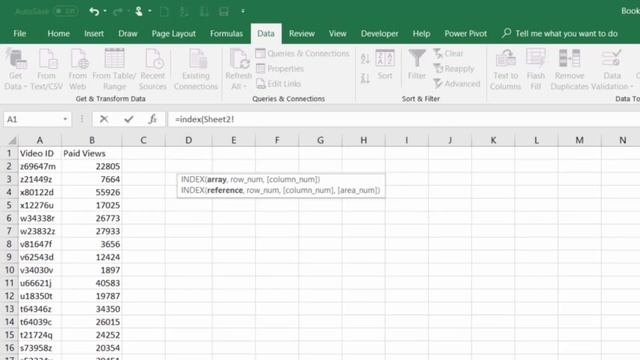This screenshot has width=640, height=360.
Task: Cancel the formula entry with X
Action: (x=104, y=119)
